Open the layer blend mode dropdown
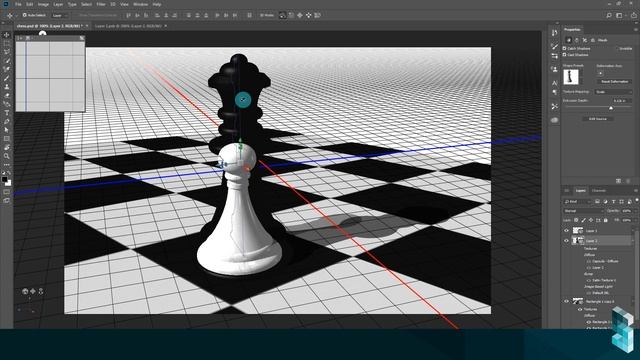 pyautogui.click(x=583, y=211)
